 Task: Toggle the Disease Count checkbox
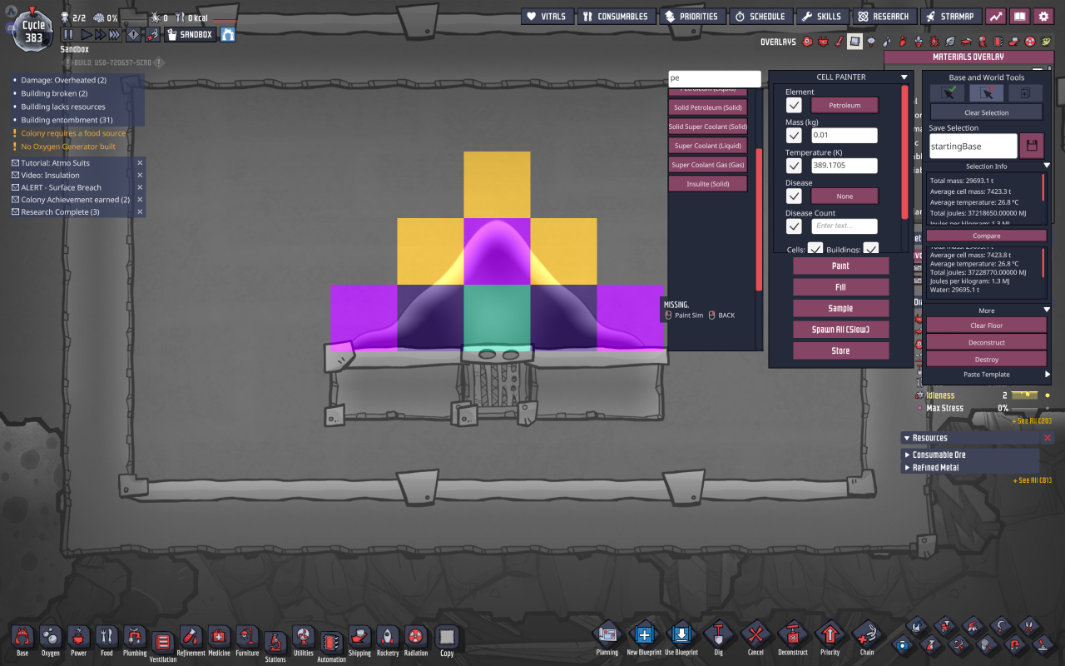(x=793, y=226)
